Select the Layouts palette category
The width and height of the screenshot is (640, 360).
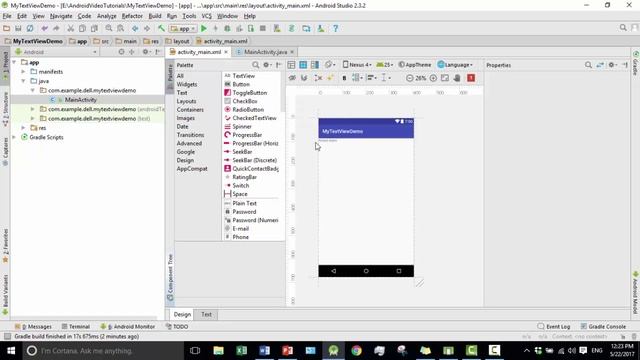tap(186, 101)
